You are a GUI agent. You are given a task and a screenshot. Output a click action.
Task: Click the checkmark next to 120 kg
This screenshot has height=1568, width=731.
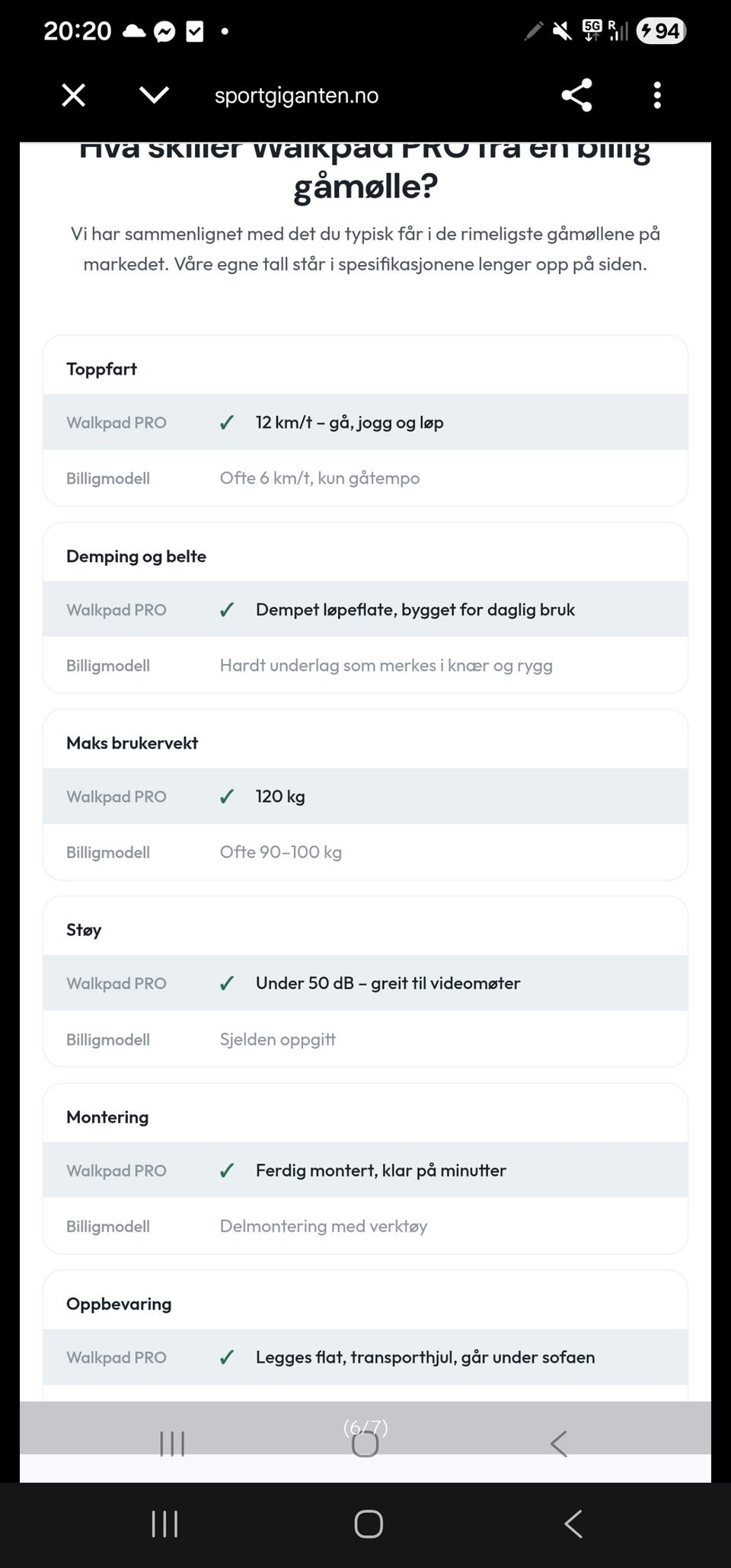click(227, 797)
